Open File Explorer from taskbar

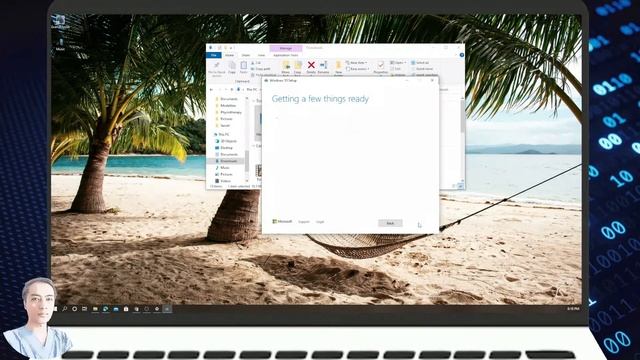pyautogui.click(x=95, y=309)
